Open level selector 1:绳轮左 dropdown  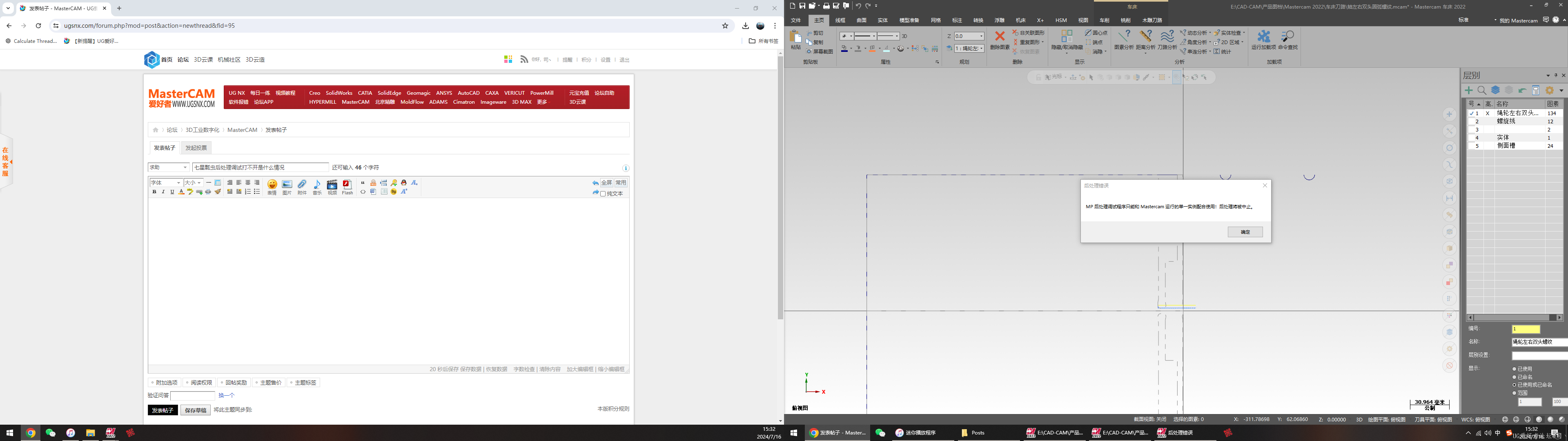click(969, 49)
